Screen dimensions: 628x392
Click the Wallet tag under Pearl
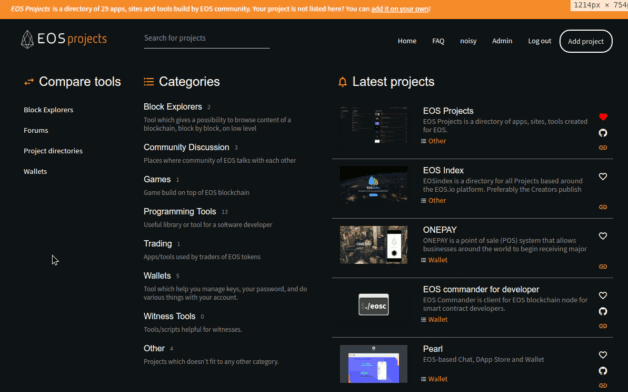(x=438, y=379)
